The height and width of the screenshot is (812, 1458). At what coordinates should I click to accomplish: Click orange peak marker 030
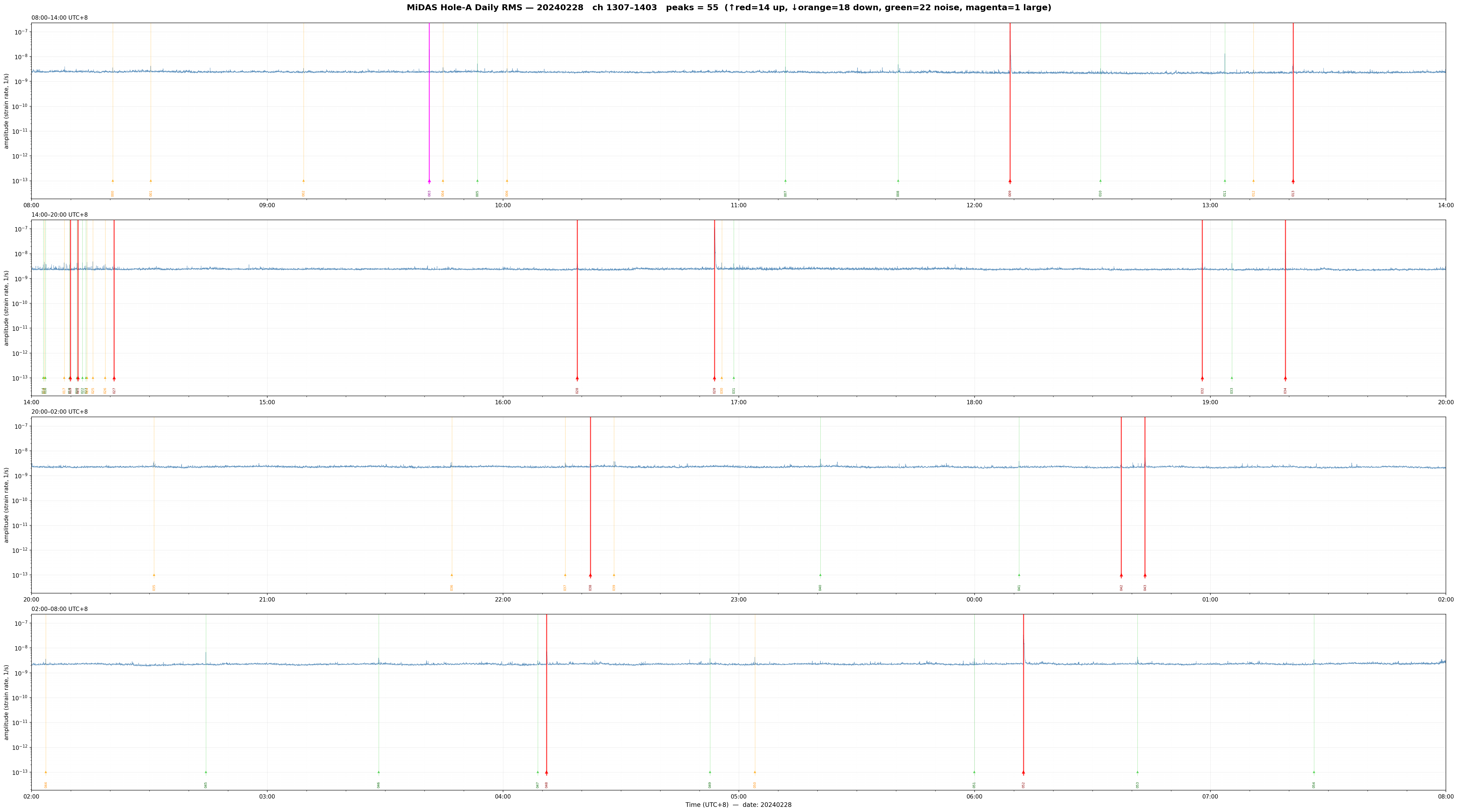click(x=721, y=378)
